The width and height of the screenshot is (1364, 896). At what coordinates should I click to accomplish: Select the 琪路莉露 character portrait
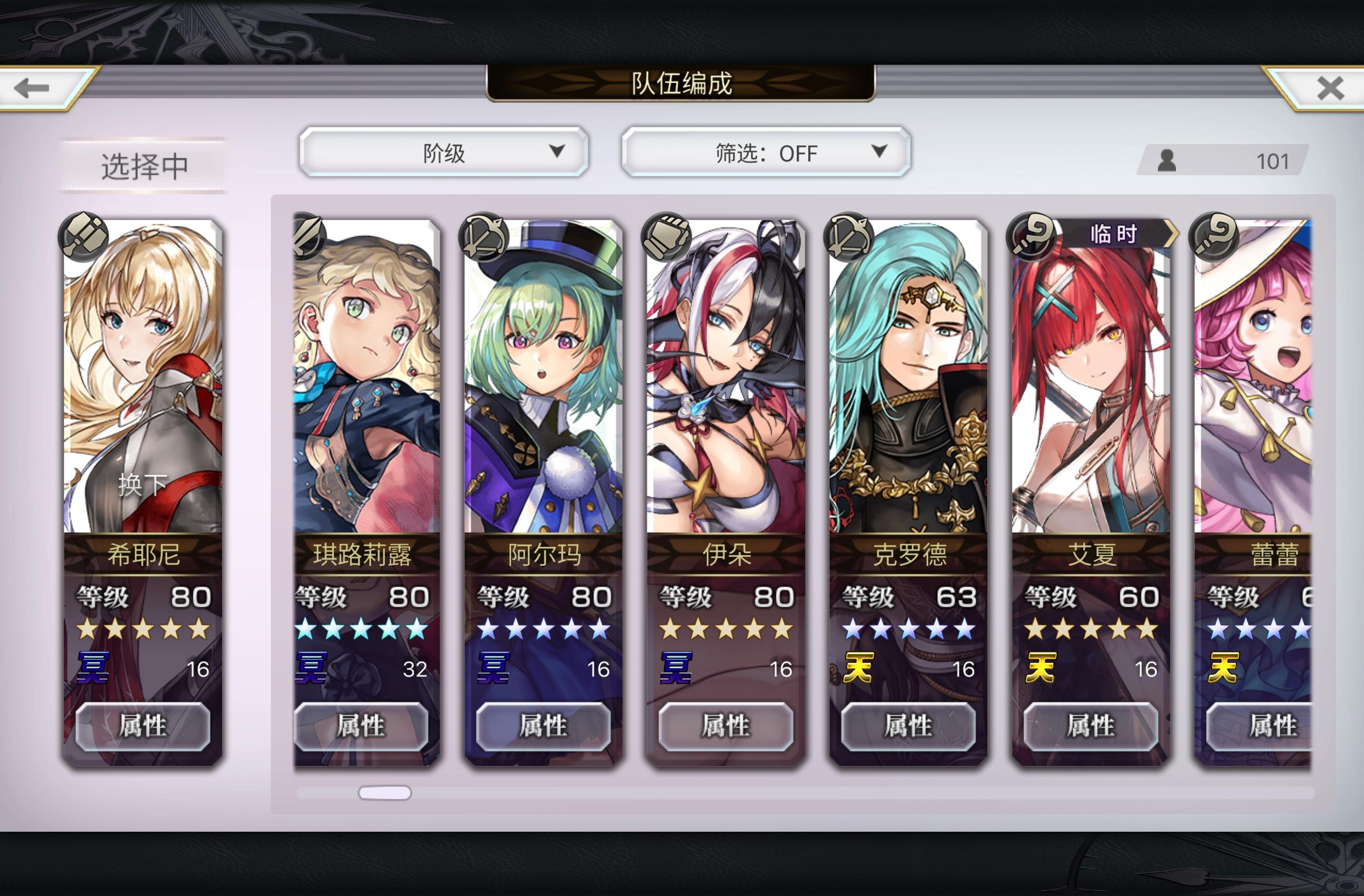click(367, 378)
